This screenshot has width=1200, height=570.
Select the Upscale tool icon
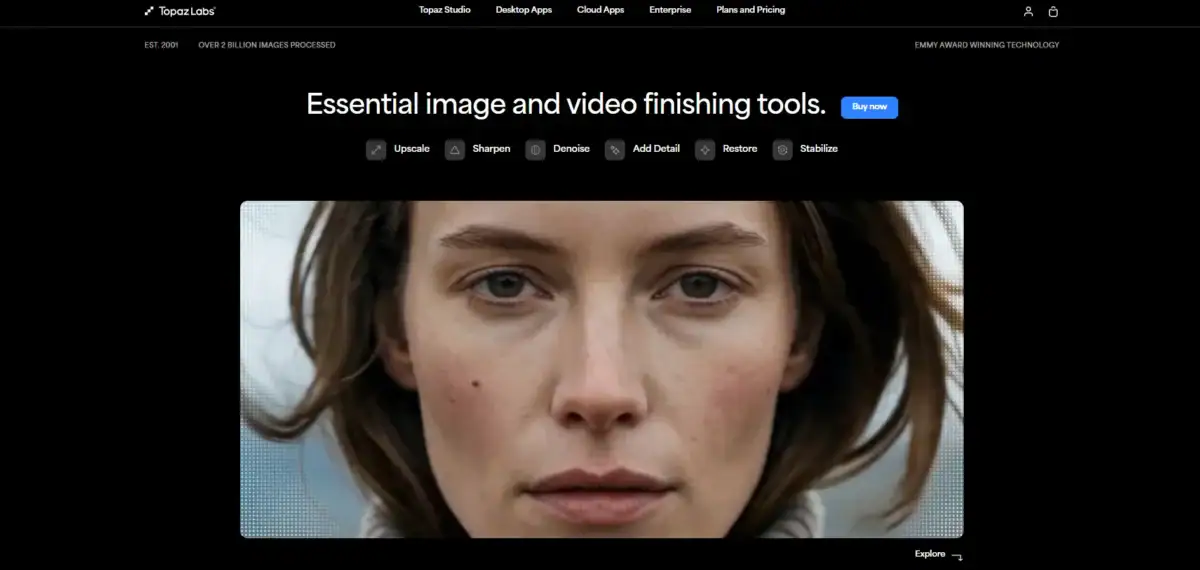click(376, 150)
